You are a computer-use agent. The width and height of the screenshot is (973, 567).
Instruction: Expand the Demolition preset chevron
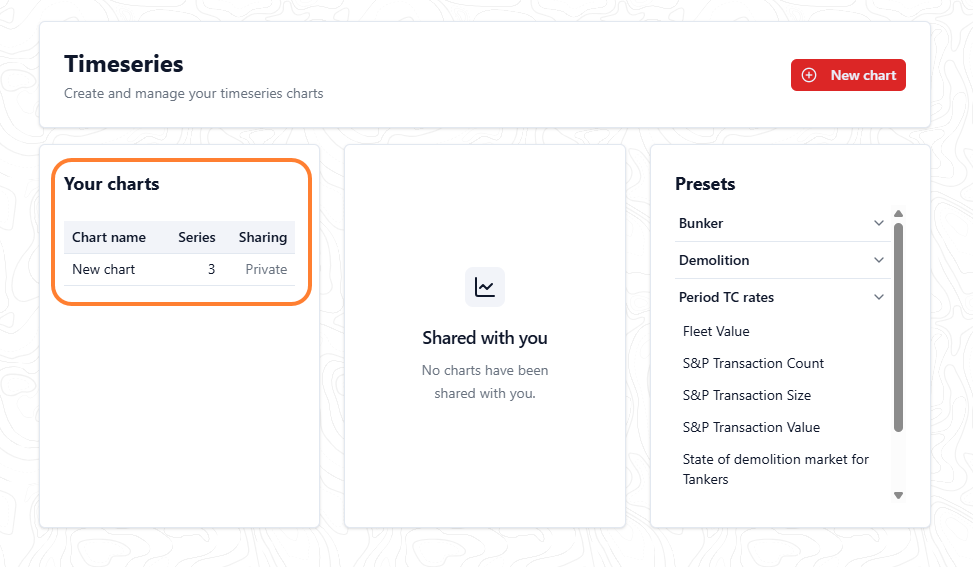tap(879, 260)
